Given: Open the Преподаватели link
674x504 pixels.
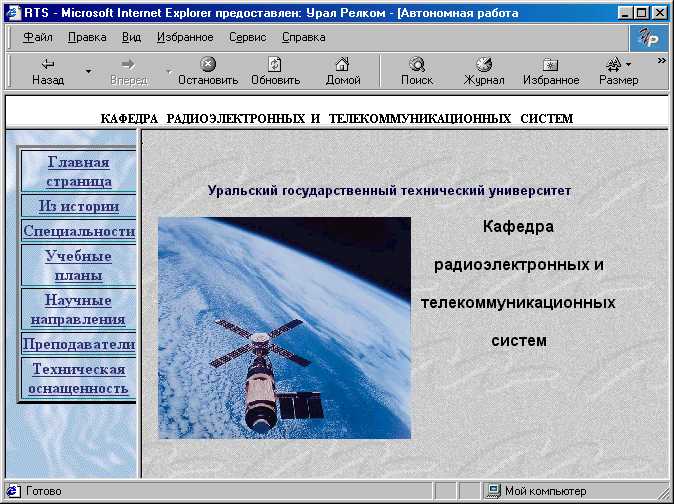Looking at the screenshot, I should (x=79, y=344).
